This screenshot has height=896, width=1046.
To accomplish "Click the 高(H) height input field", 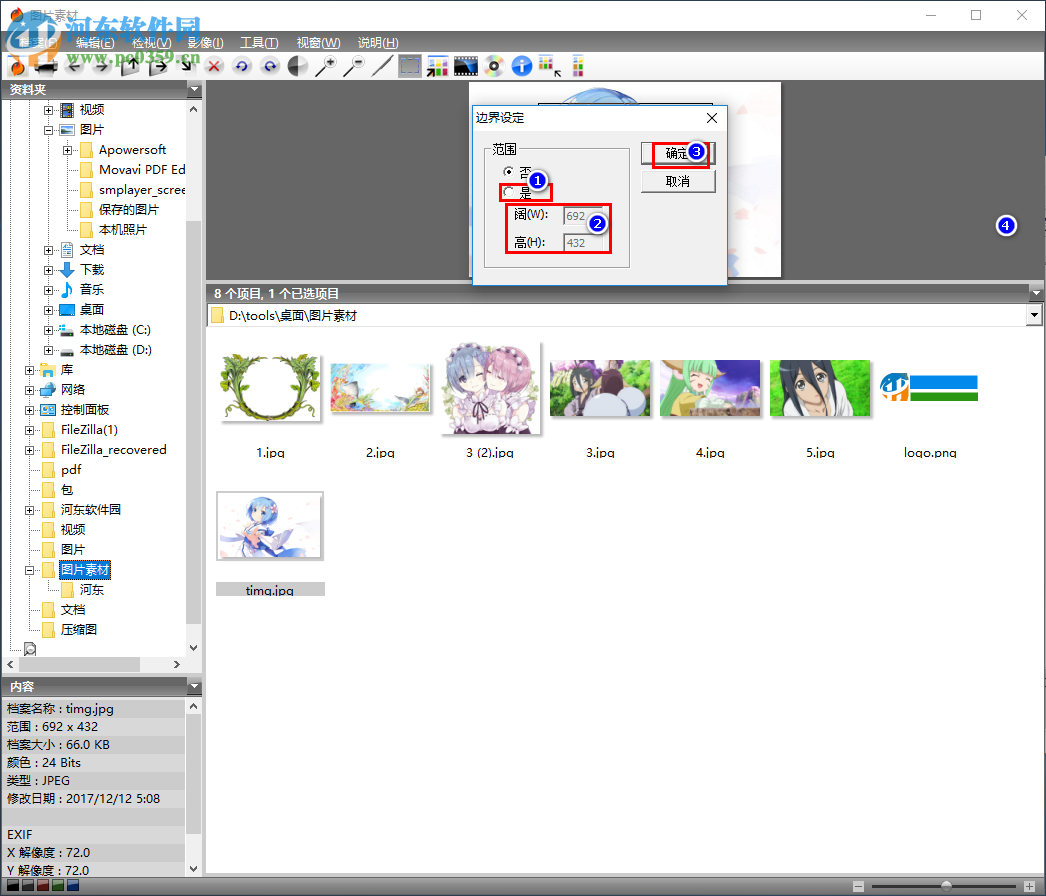I will click(x=583, y=243).
